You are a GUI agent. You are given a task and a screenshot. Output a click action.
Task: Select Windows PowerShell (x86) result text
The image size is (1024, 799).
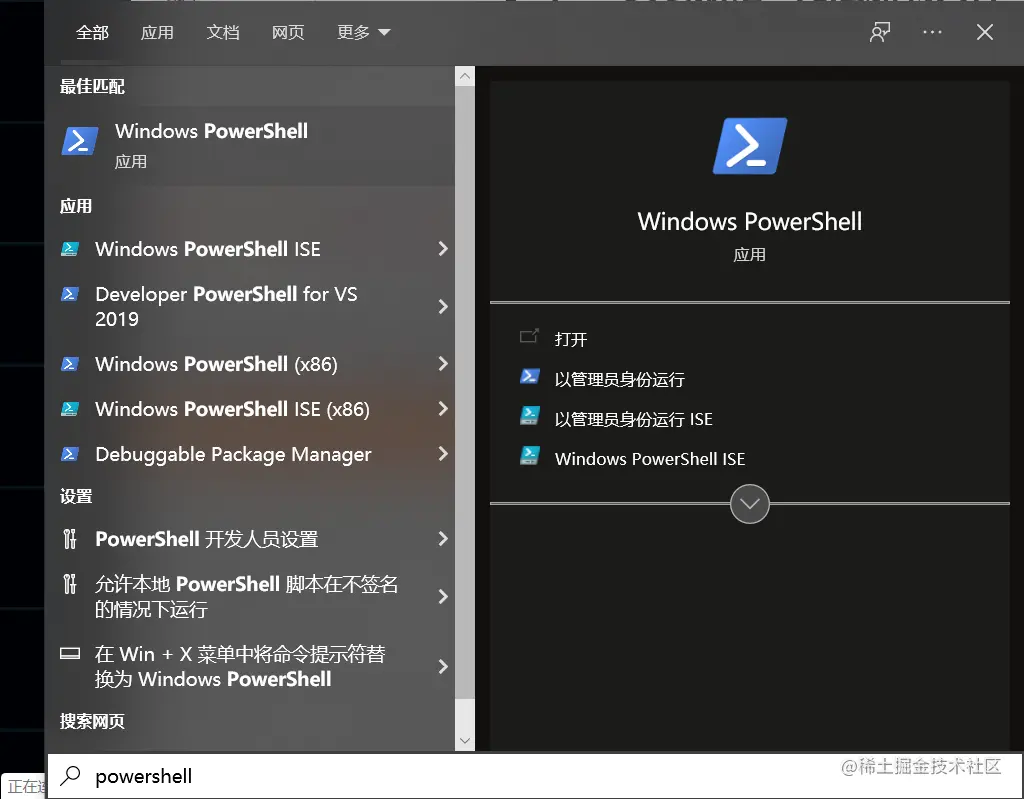[x=216, y=364]
